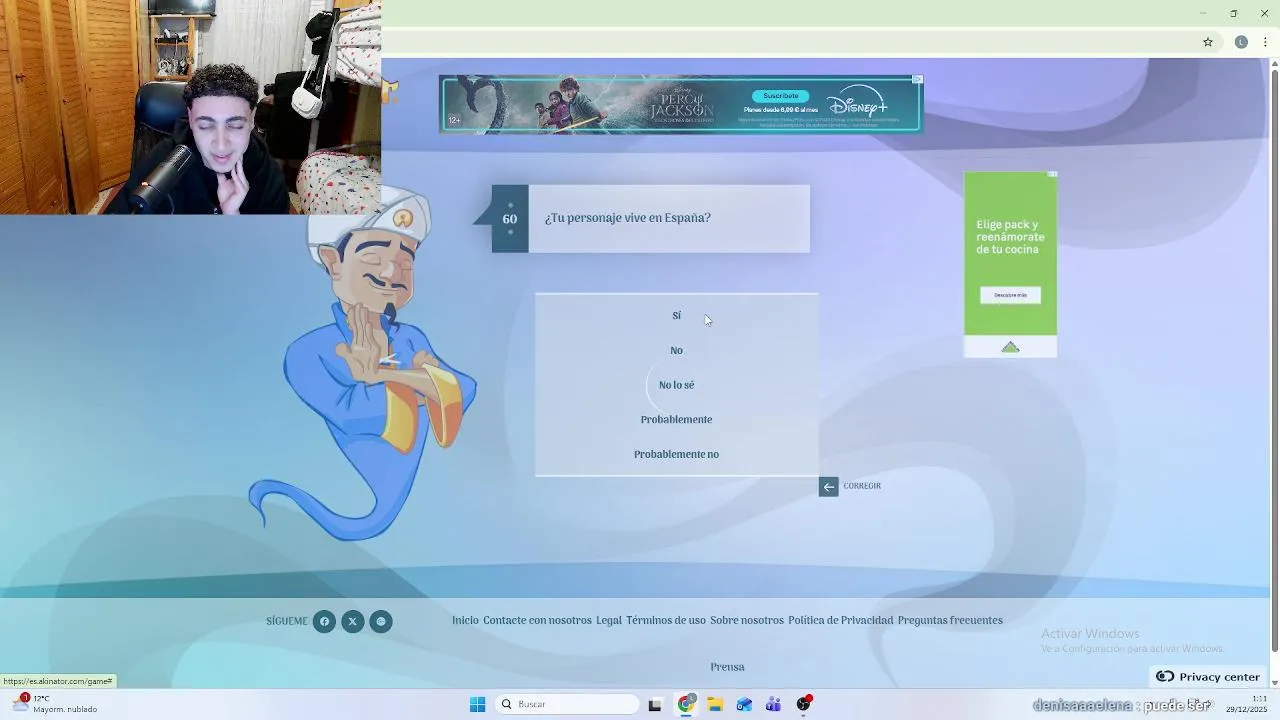Viewport: 1280px width, 720px height.
Task: Open 'Contacte con nosotros' link
Action: (537, 621)
